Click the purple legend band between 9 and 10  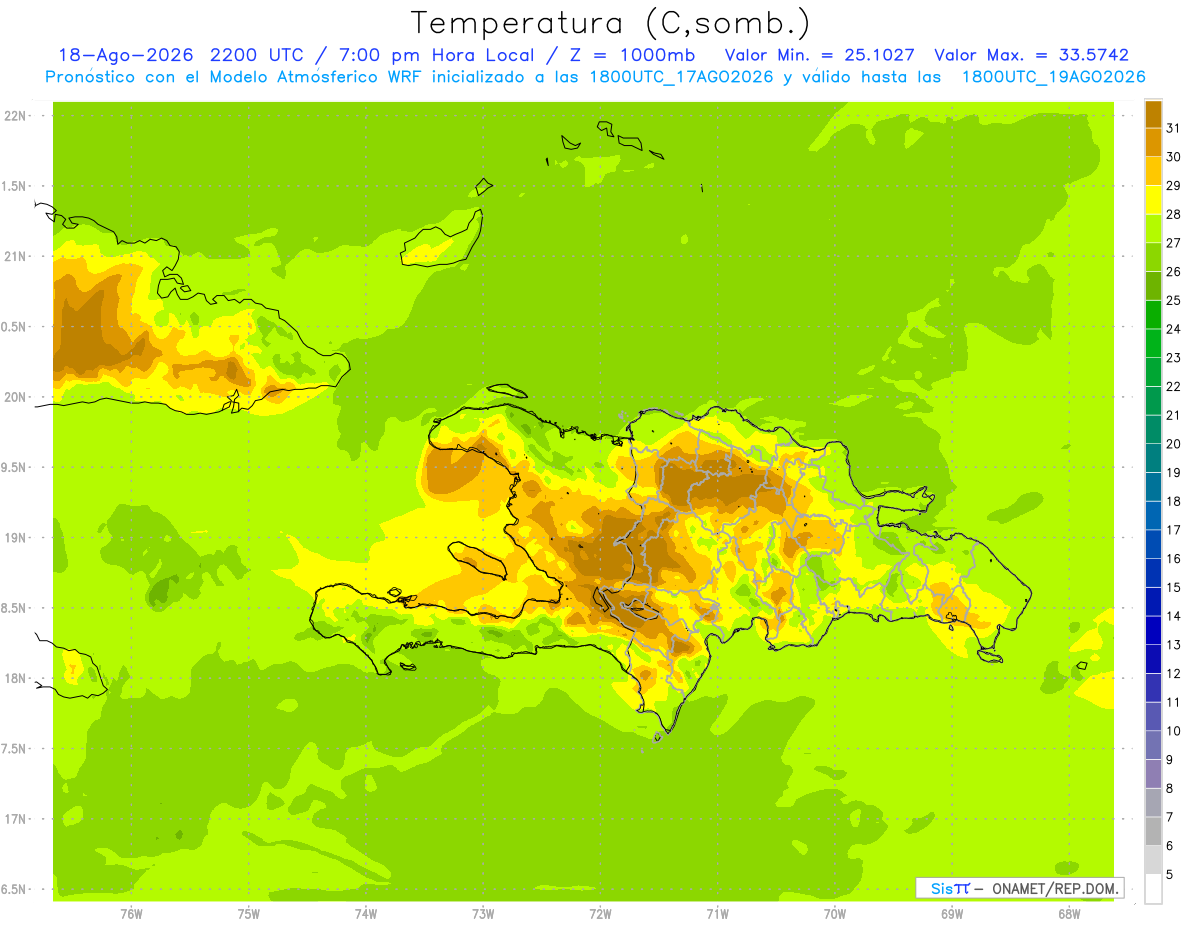[x=1153, y=745]
